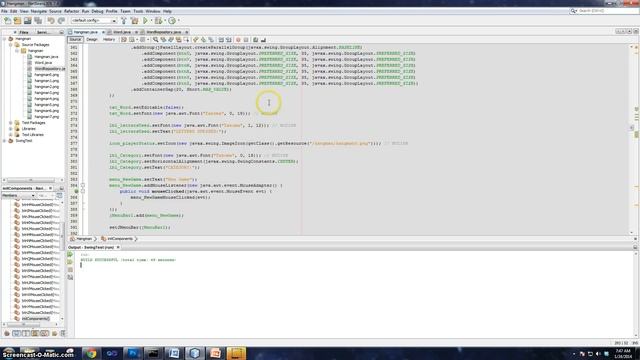
Task: Click the Find Selection magnifier icon
Action: coord(156,40)
